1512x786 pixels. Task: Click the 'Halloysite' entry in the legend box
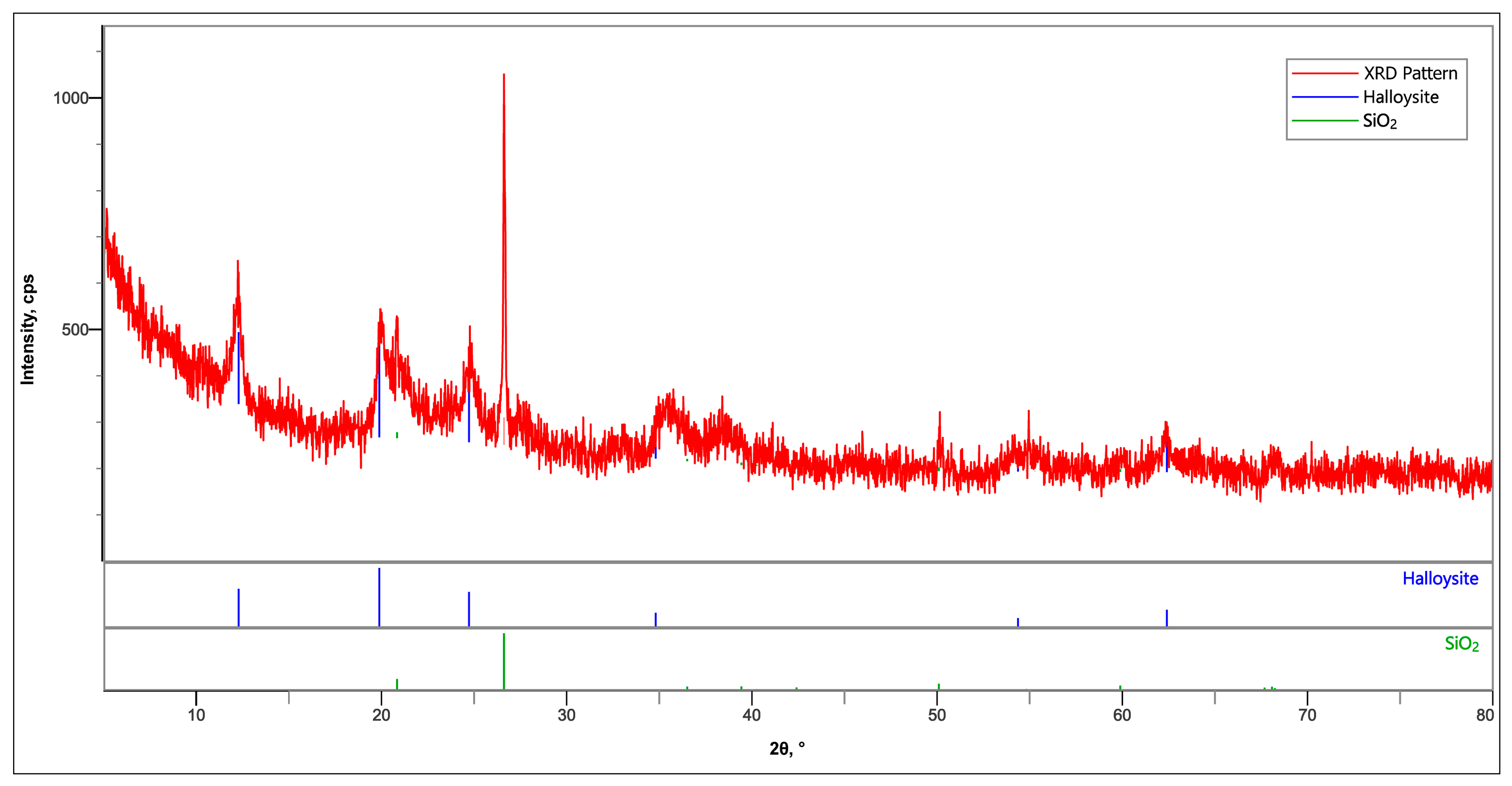[x=1400, y=97]
